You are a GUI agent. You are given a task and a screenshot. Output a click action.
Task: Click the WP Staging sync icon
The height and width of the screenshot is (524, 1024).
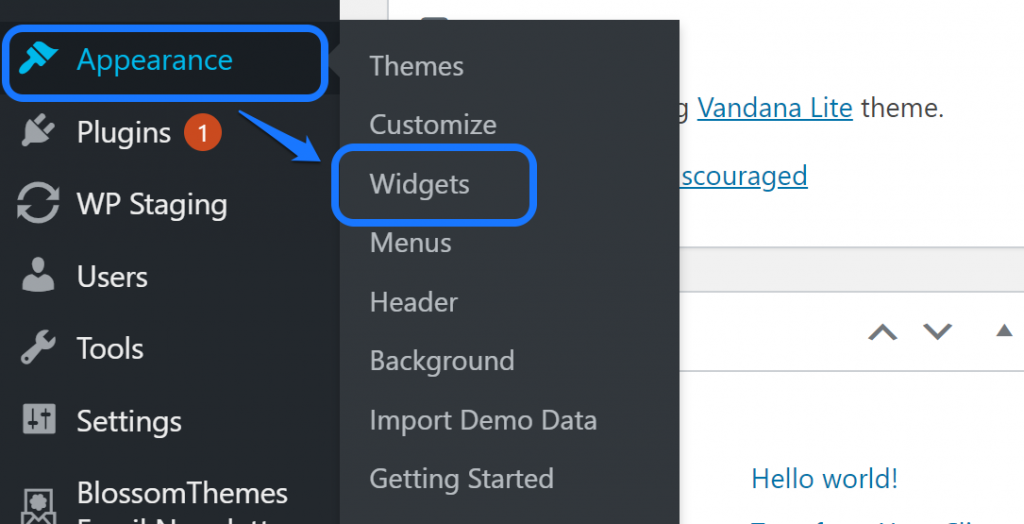click(38, 205)
